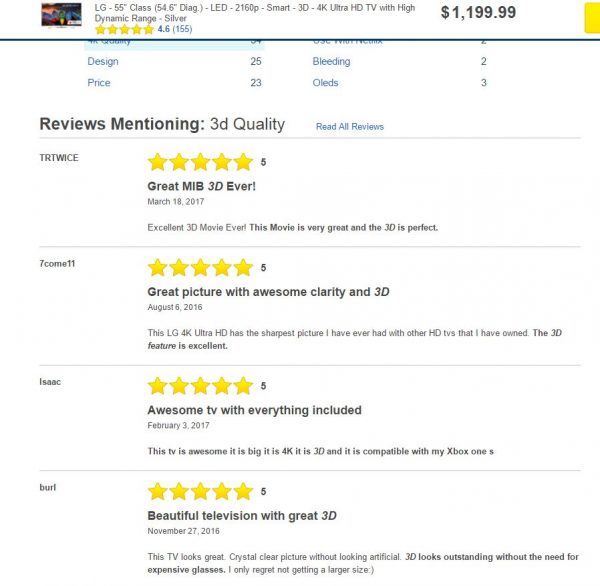Open the Great MIB 3D Ever! review

coord(201,186)
